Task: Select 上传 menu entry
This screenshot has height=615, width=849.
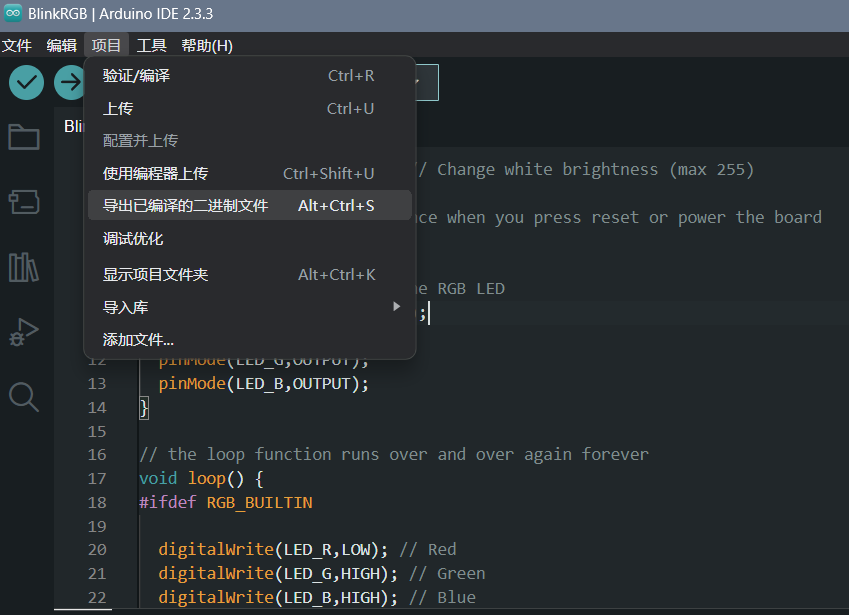Action: (250, 108)
